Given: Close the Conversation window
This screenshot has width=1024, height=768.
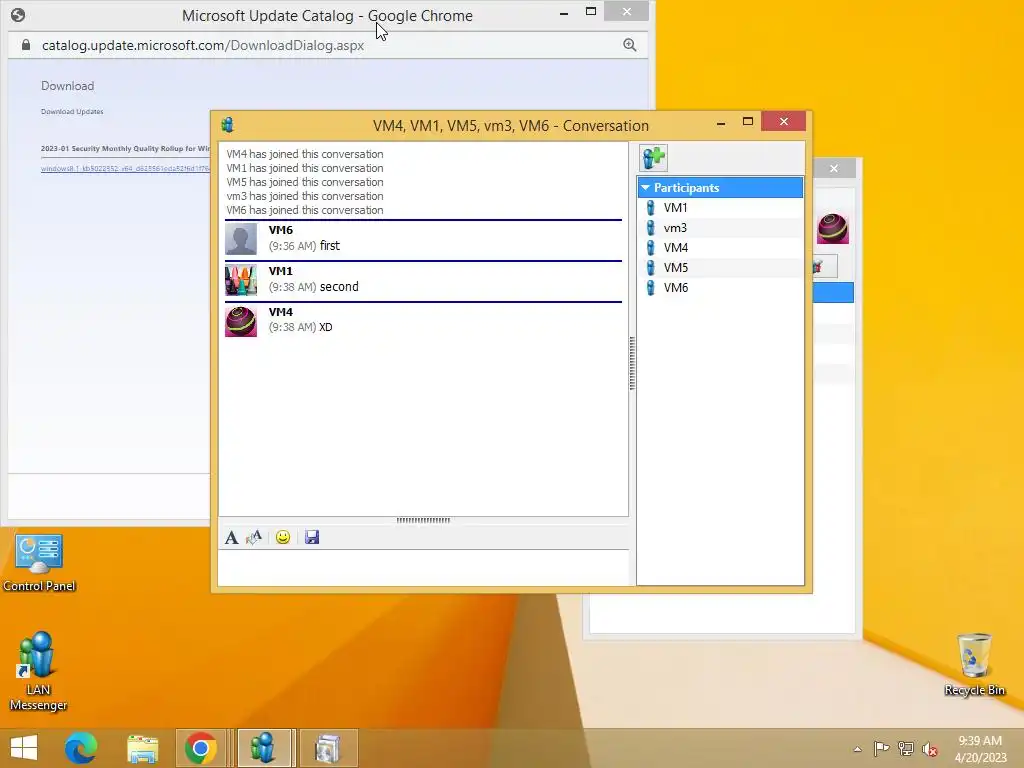Looking at the screenshot, I should pos(784,121).
